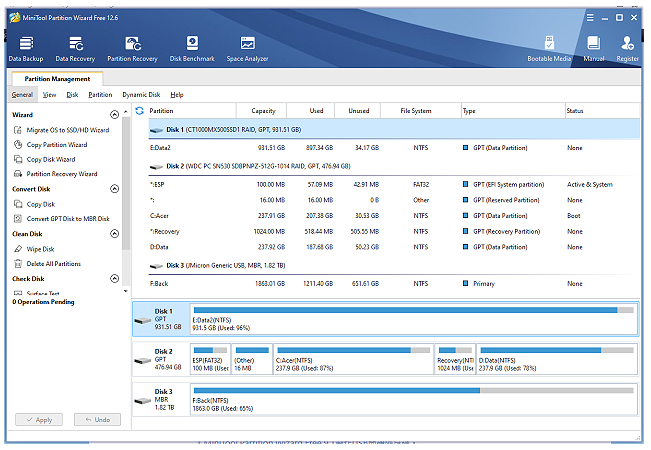The image size is (651, 450).
Task: Select the F:Back partition row
Action: pos(394,284)
